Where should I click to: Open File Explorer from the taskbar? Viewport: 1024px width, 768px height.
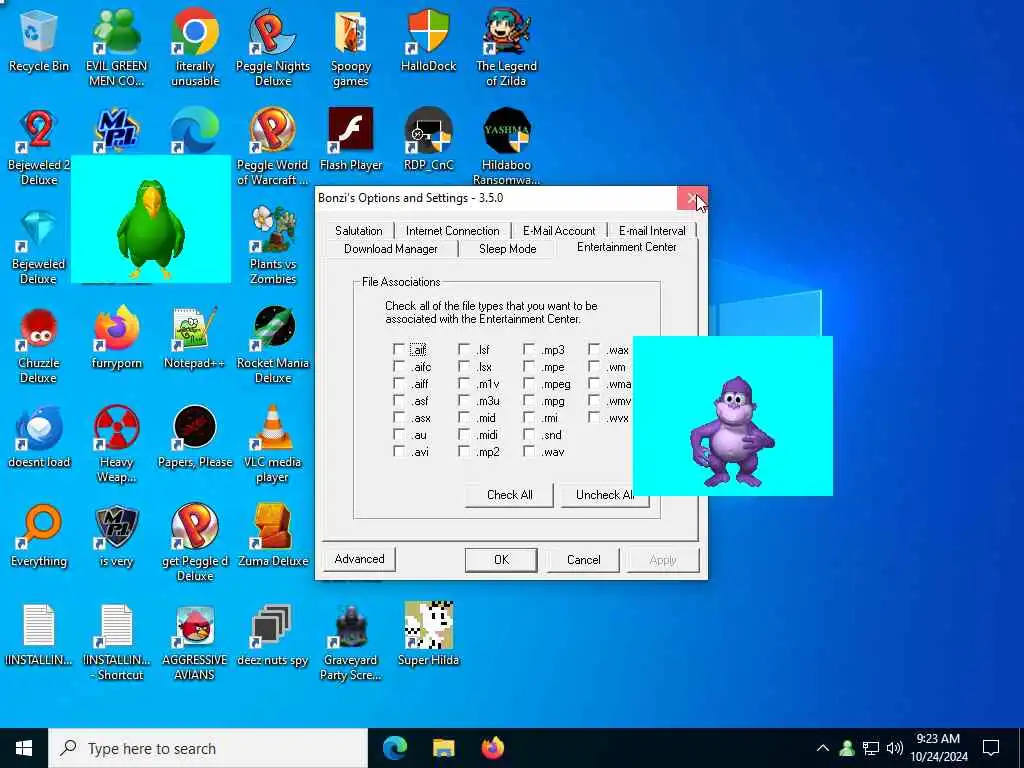point(444,748)
